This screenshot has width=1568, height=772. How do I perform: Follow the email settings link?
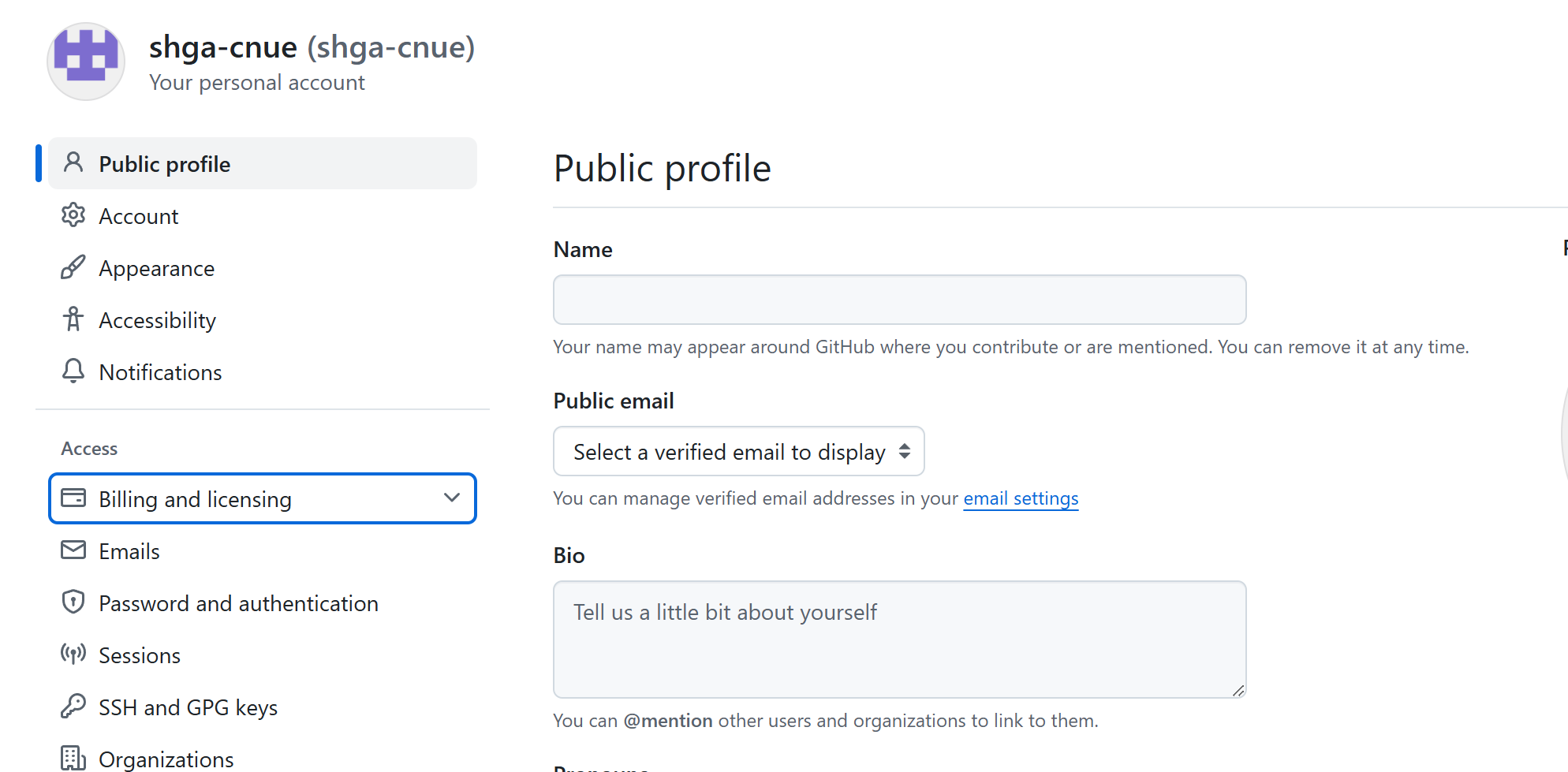pos(1021,498)
